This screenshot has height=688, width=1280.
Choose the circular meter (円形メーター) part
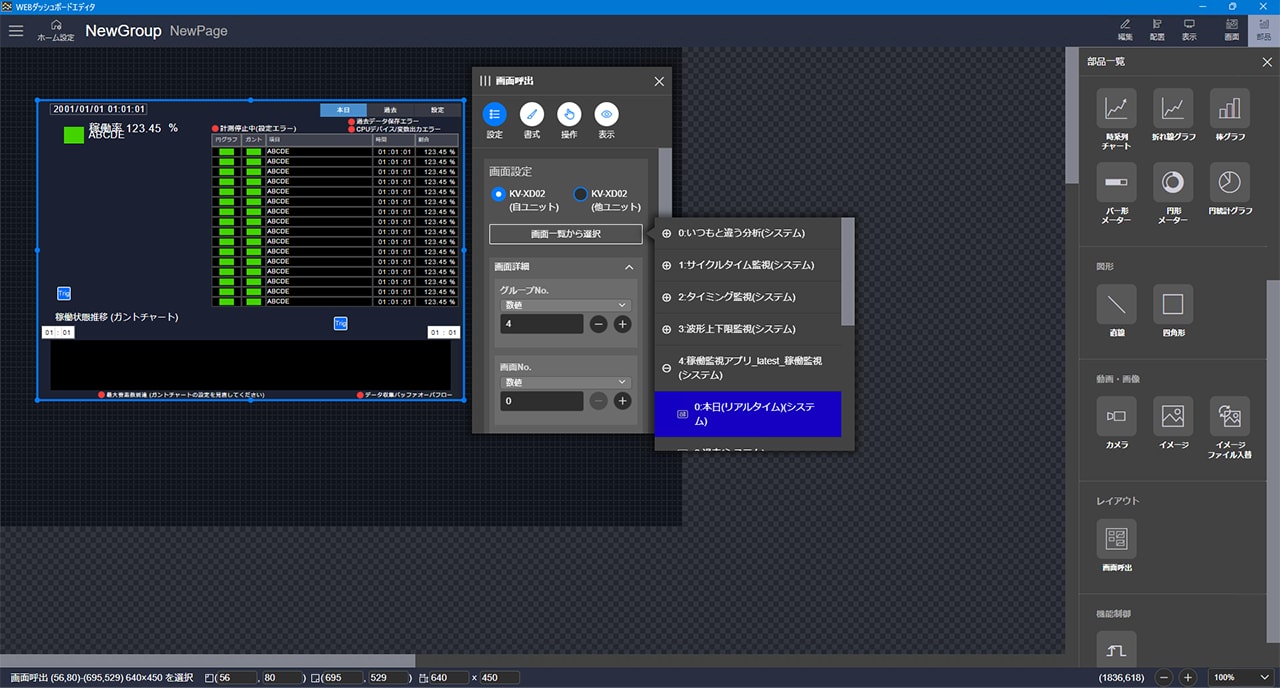[x=1173, y=182]
